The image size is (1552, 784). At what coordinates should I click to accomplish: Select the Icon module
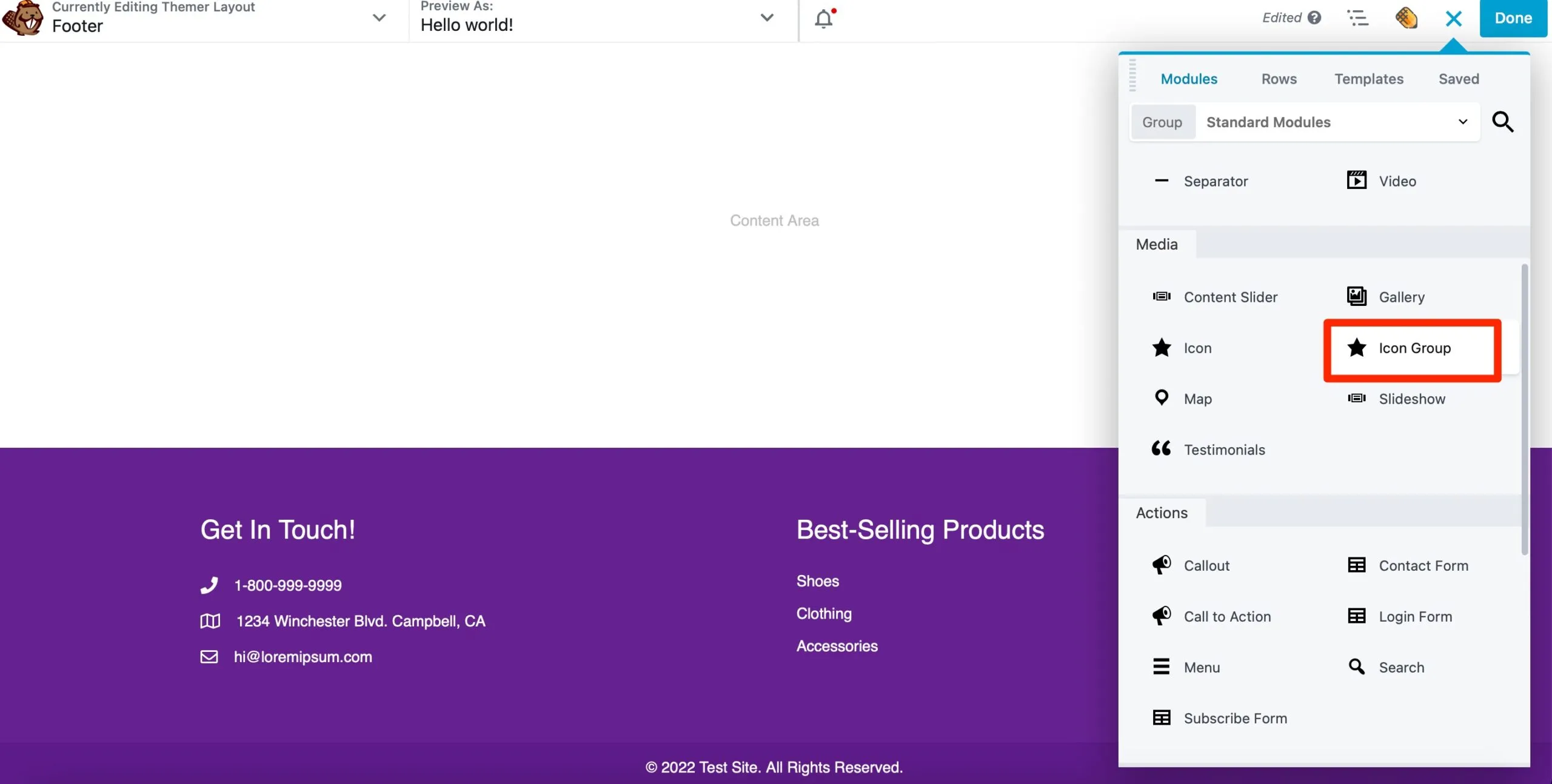[x=1197, y=348]
